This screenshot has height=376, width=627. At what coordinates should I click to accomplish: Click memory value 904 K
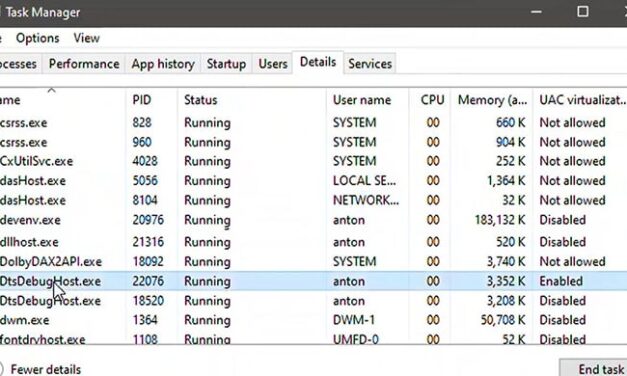(511, 142)
